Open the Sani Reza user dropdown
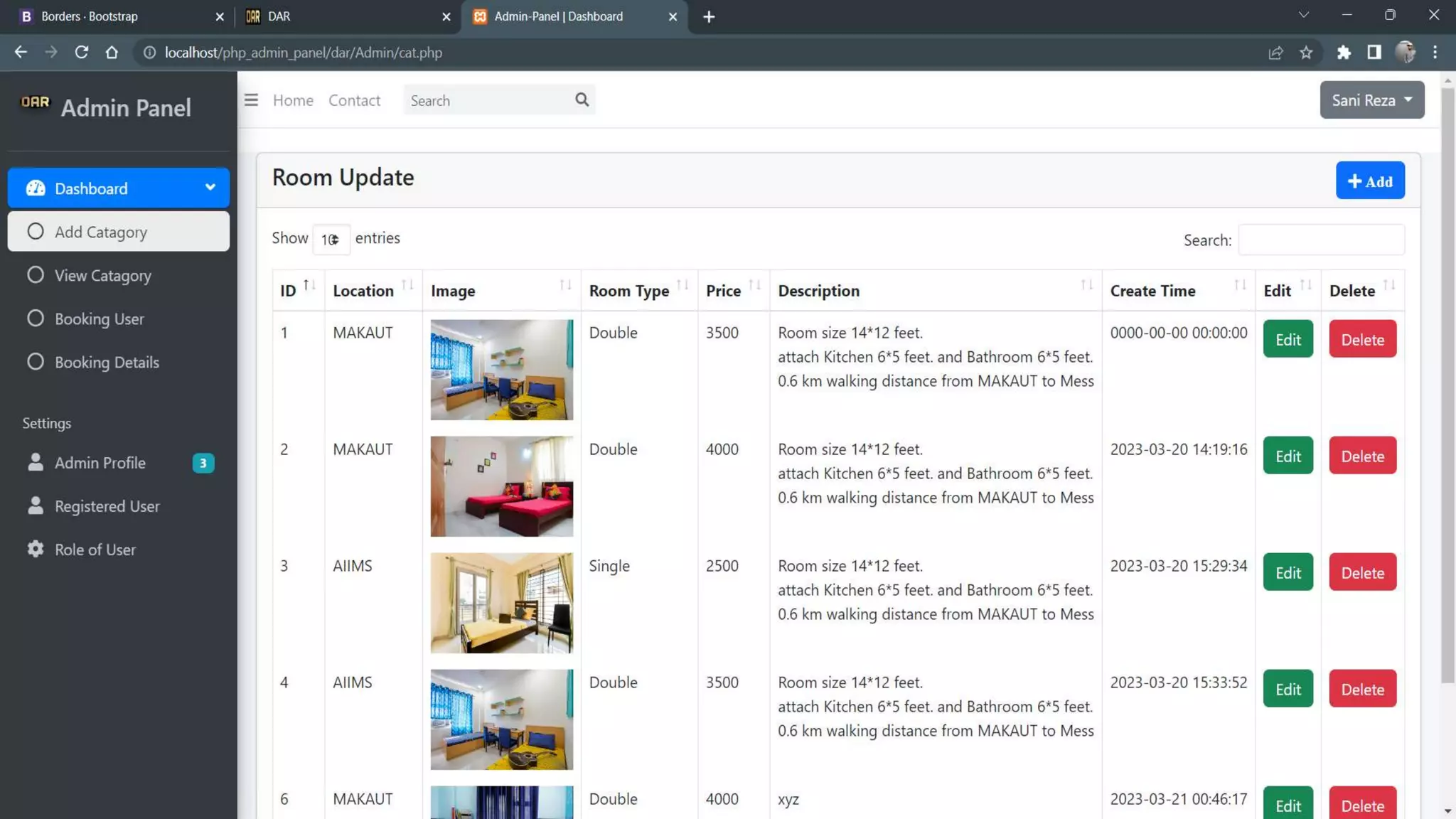The image size is (1456, 819). tap(1371, 100)
